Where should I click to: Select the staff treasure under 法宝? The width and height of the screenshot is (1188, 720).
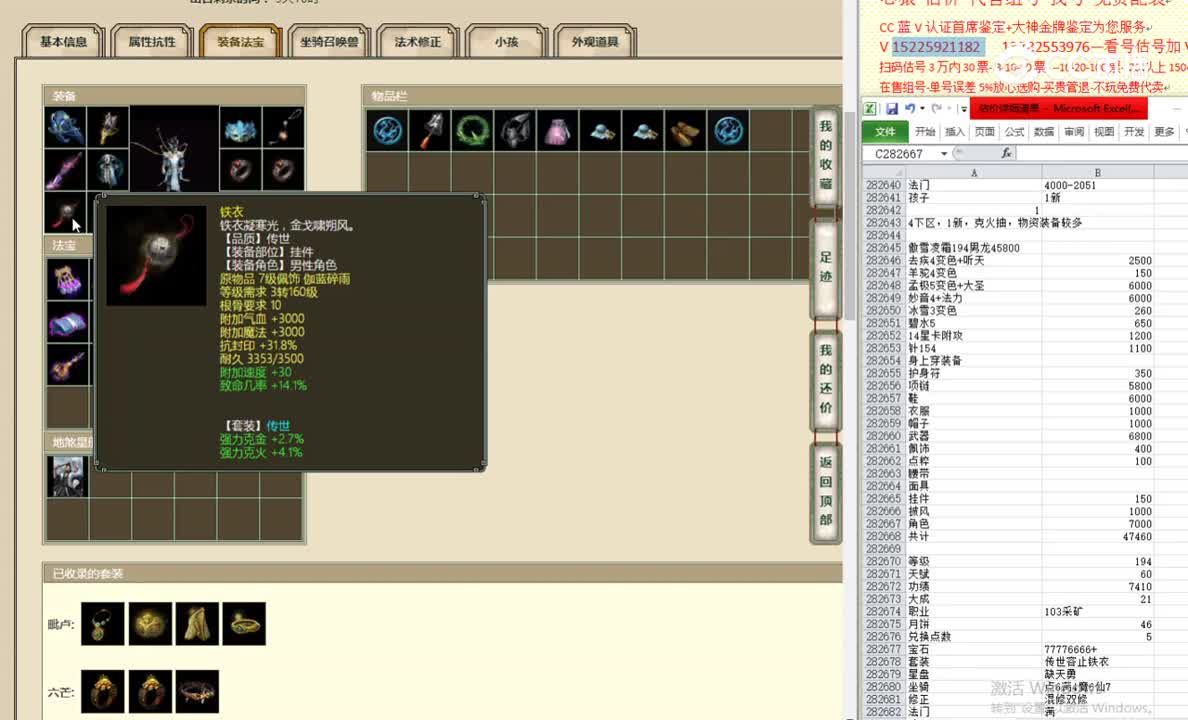[x=67, y=365]
